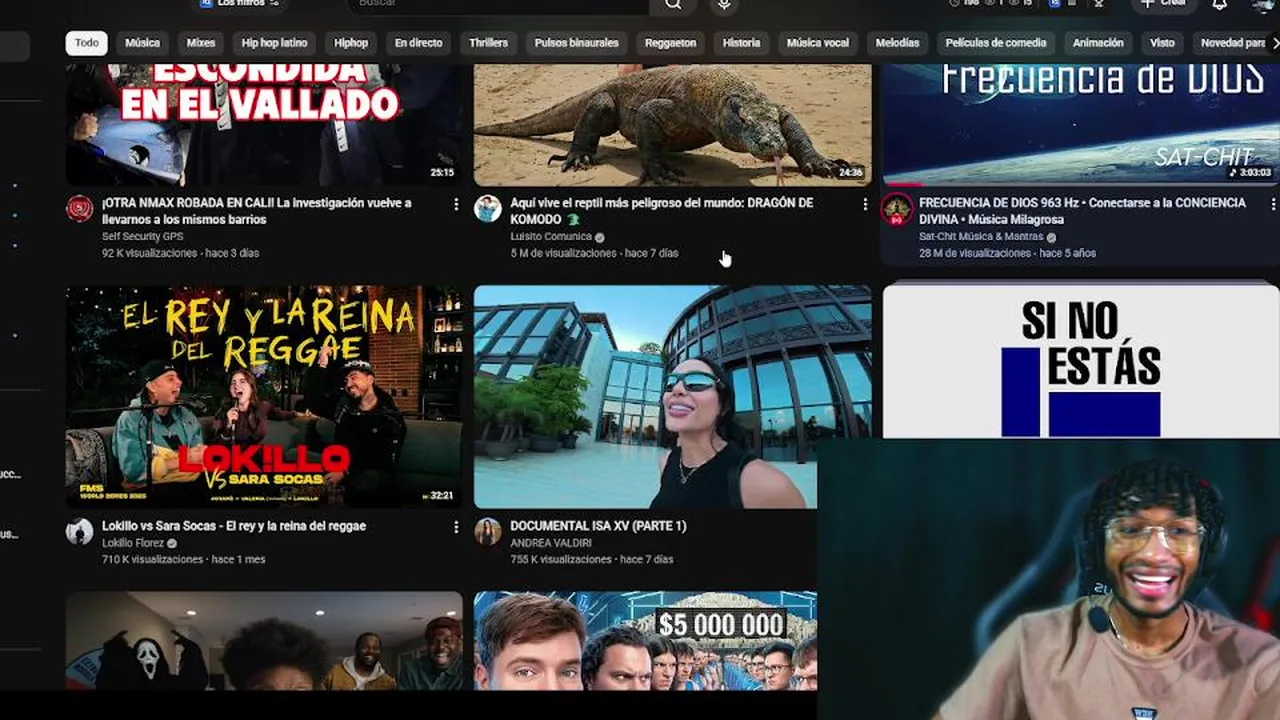Click the search magnifier button
Viewport: 1280px width, 720px height.
674,5
